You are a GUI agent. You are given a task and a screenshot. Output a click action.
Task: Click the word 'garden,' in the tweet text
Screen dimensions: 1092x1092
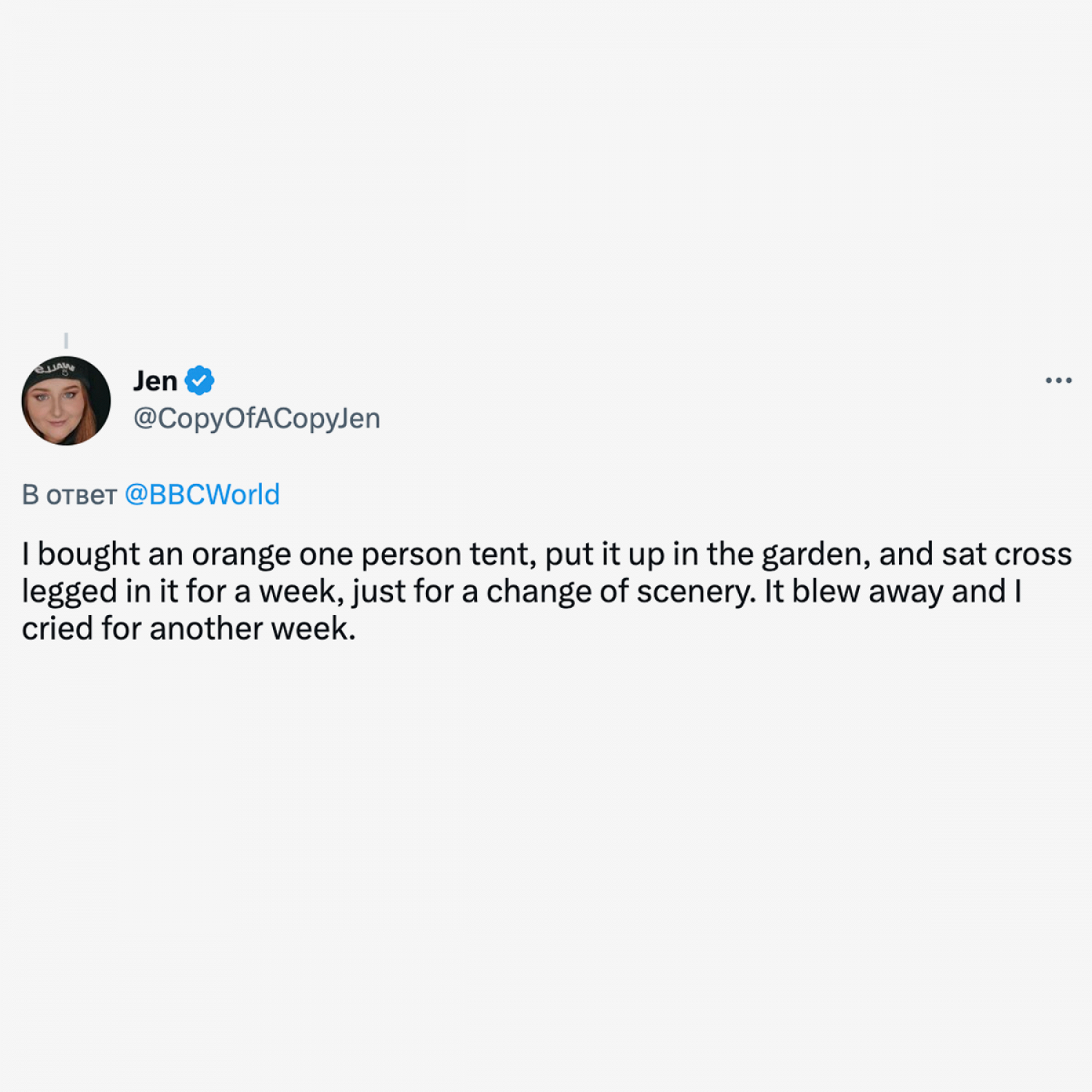click(815, 555)
